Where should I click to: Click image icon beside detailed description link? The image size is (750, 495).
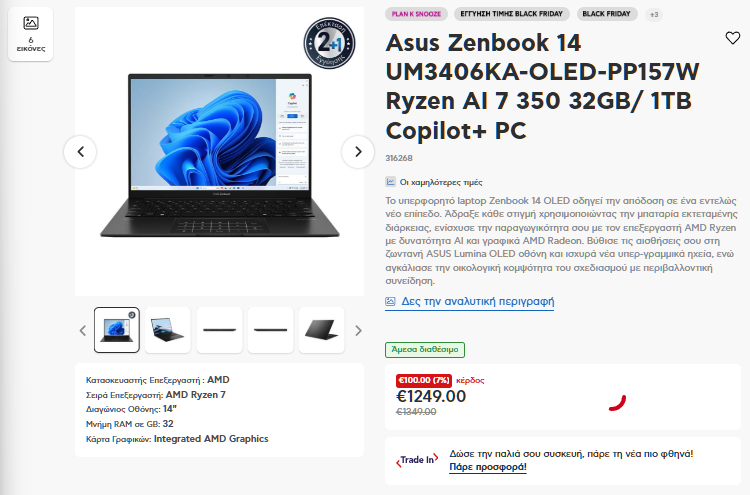coord(390,301)
